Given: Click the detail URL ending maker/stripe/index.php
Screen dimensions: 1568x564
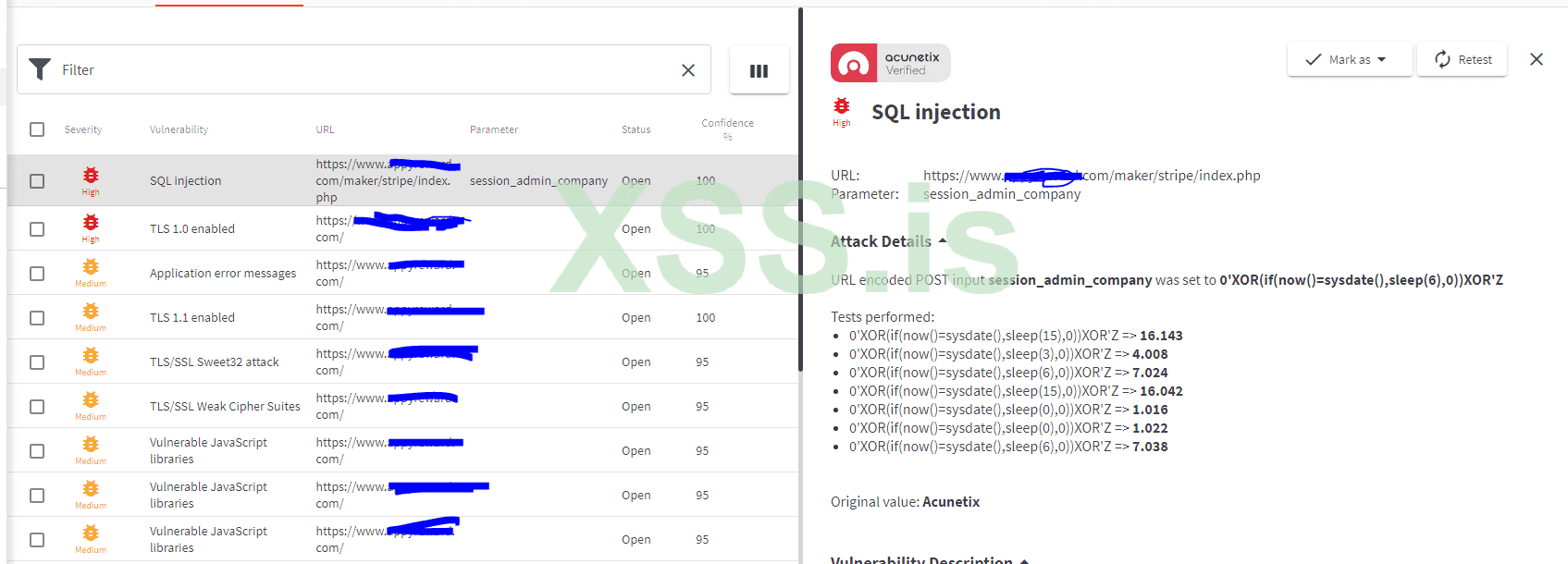Looking at the screenshot, I should tap(1092, 175).
